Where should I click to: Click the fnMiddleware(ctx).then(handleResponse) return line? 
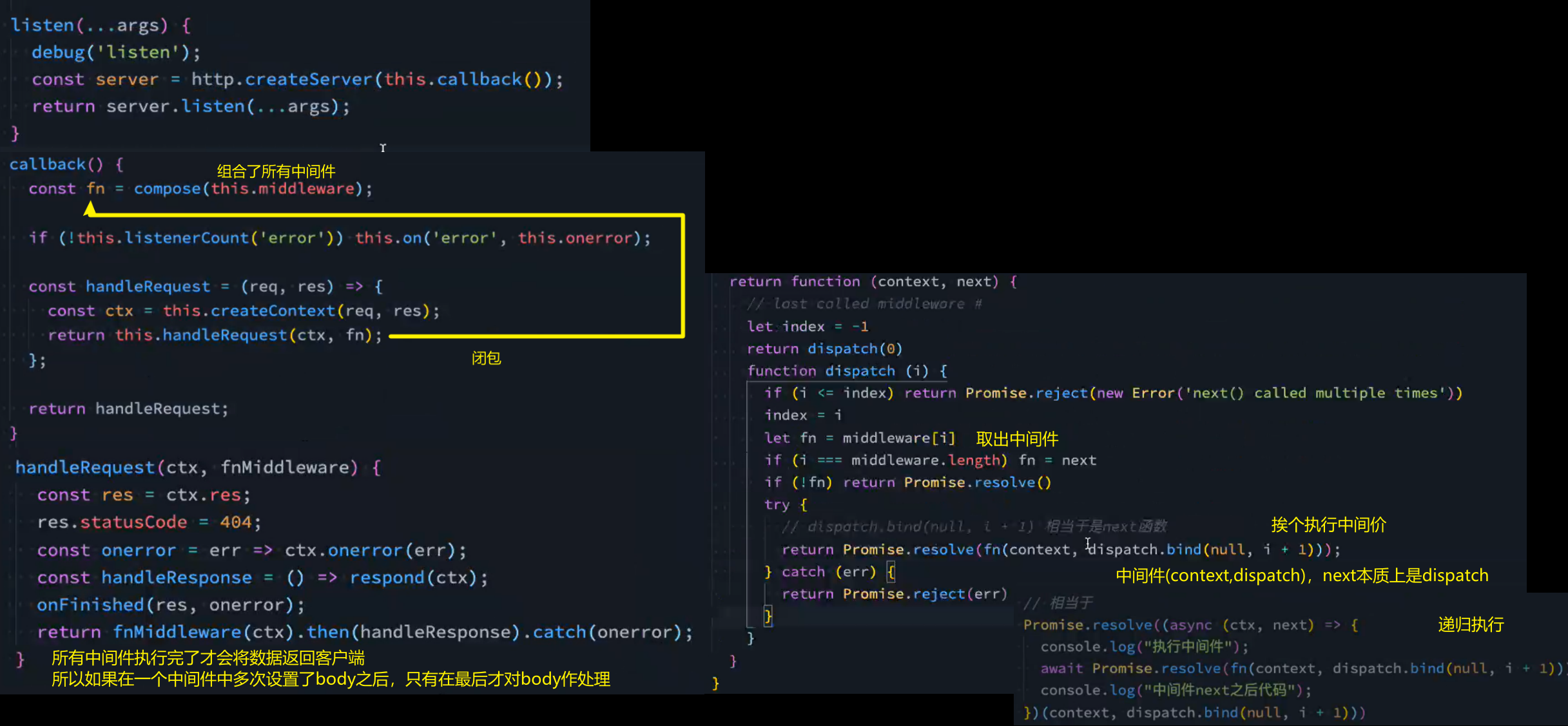pyautogui.click(x=365, y=633)
